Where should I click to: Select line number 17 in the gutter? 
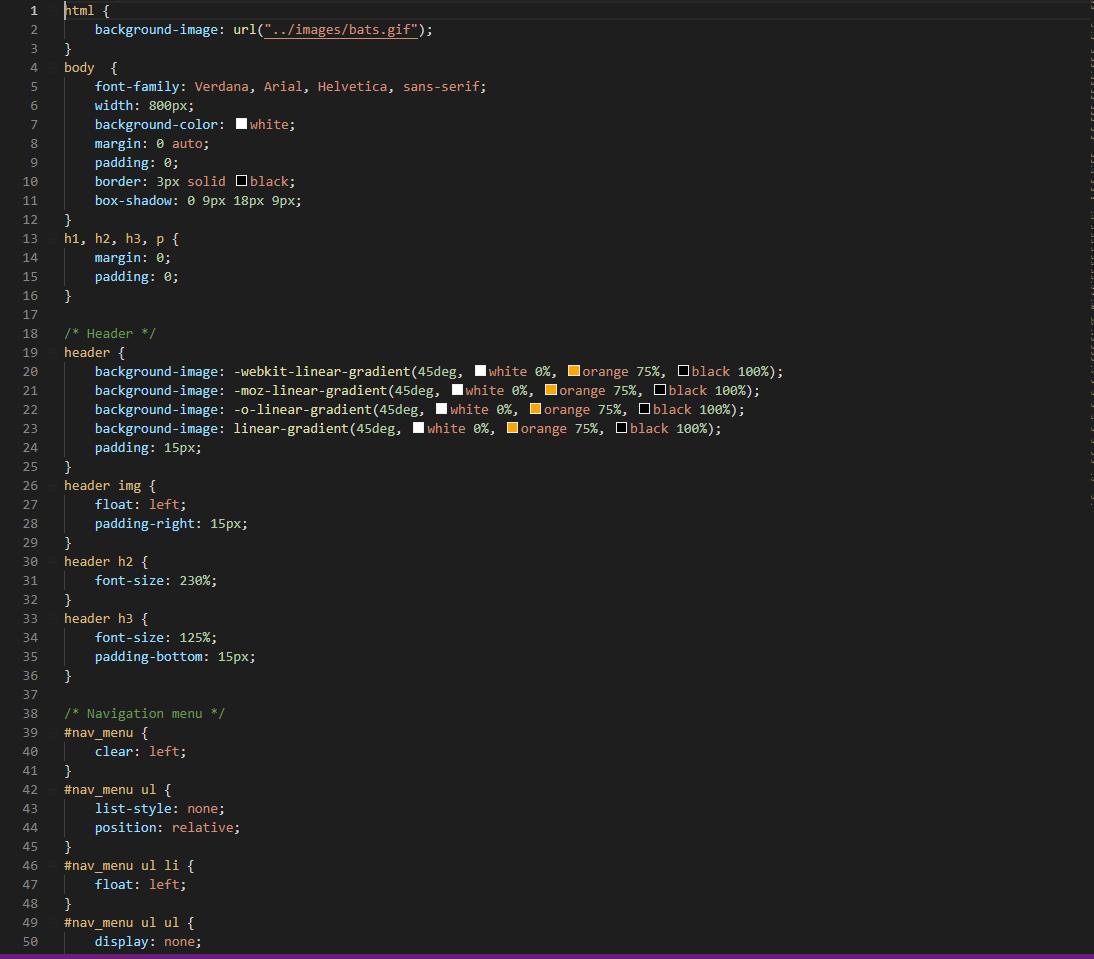(30, 315)
